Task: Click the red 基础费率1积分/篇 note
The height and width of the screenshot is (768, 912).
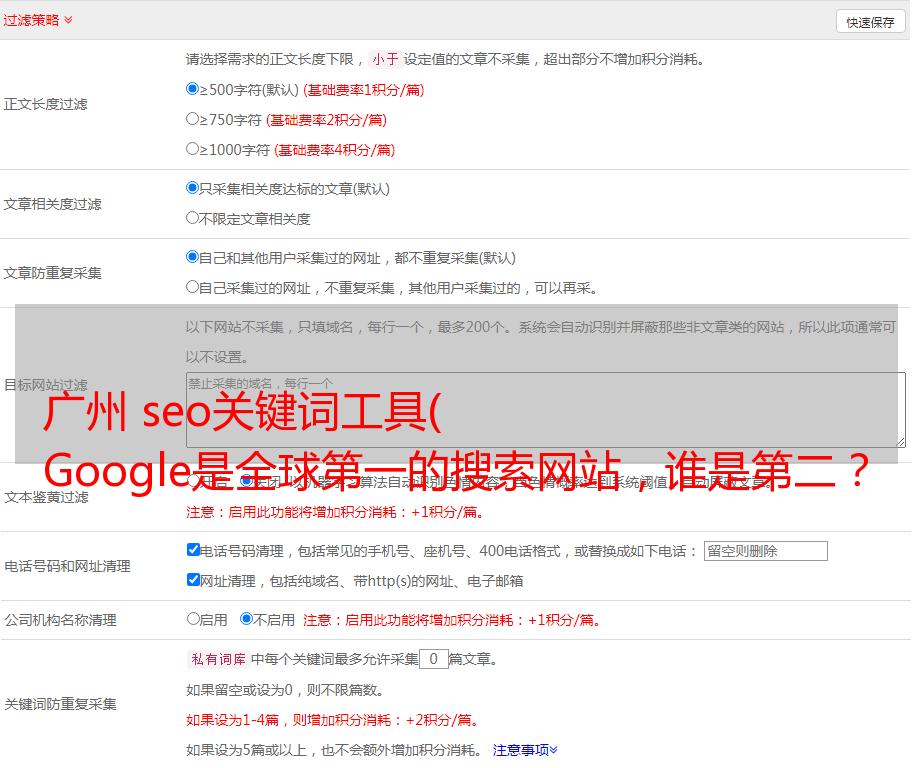Action: [x=364, y=90]
